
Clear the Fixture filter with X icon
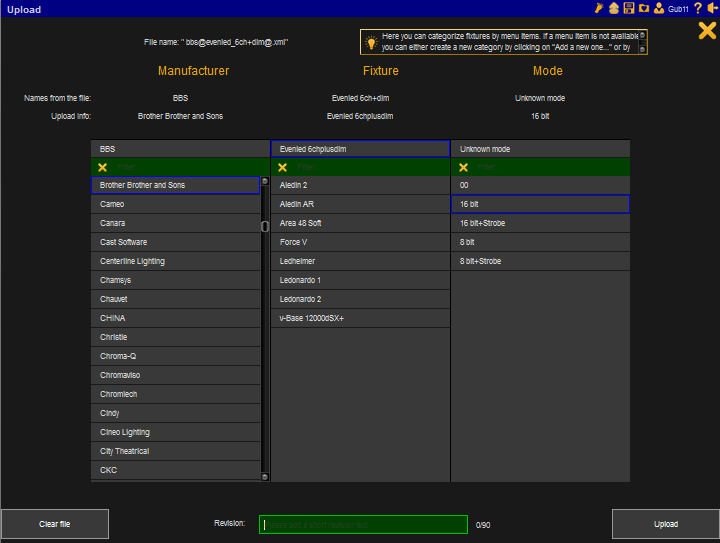(282, 167)
